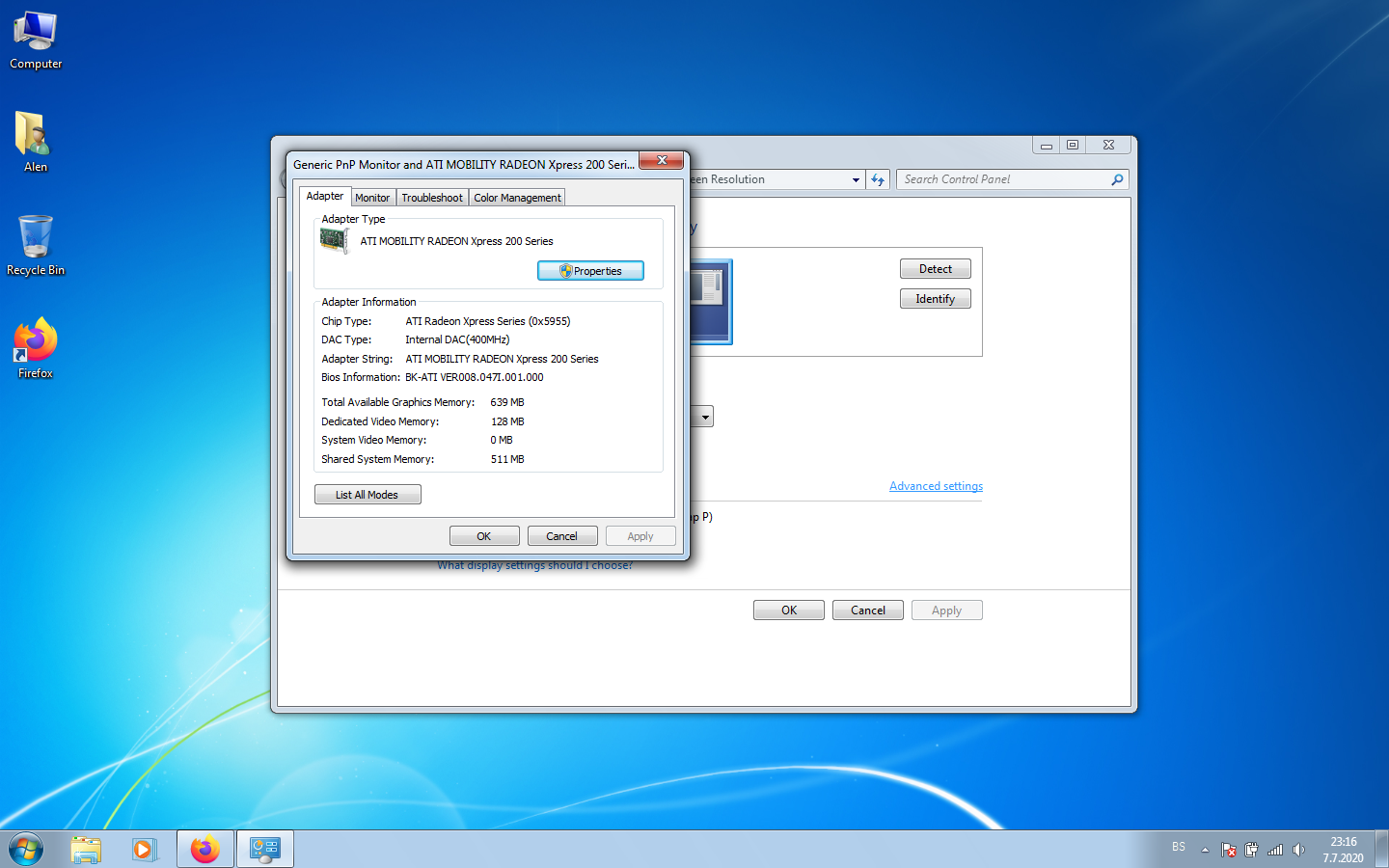Open the Windows Start menu orb
Screen dimensions: 1389x868
[26, 850]
